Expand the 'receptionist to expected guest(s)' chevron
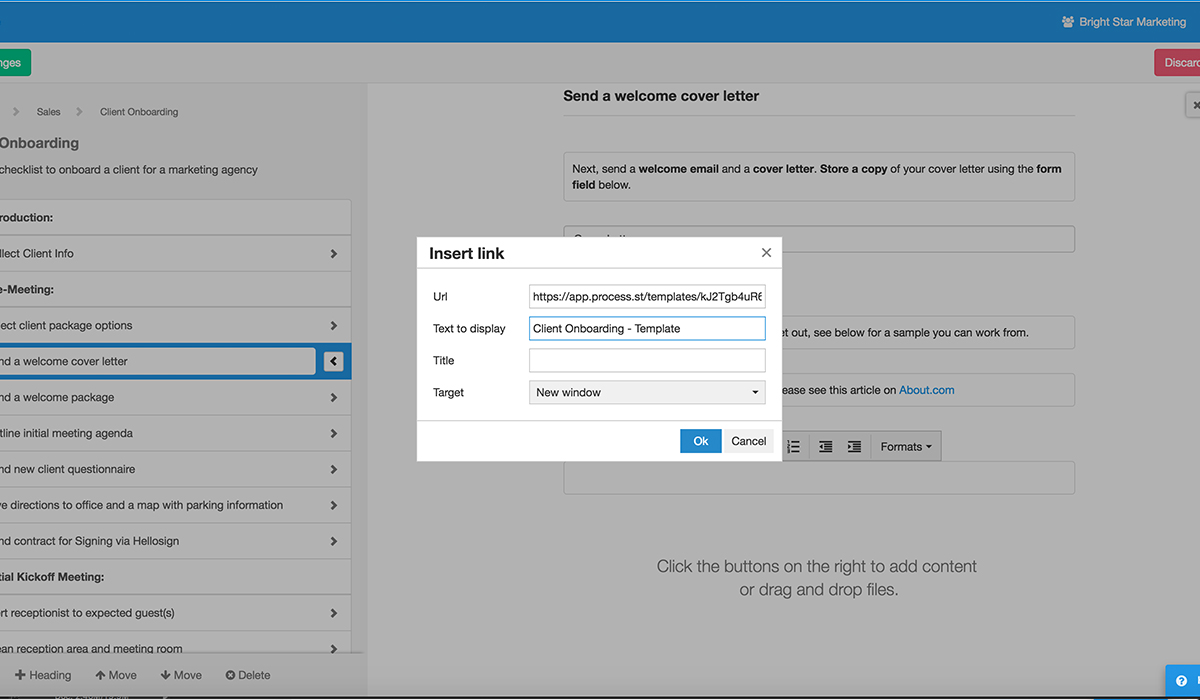This screenshot has width=1200, height=700. click(x=334, y=613)
